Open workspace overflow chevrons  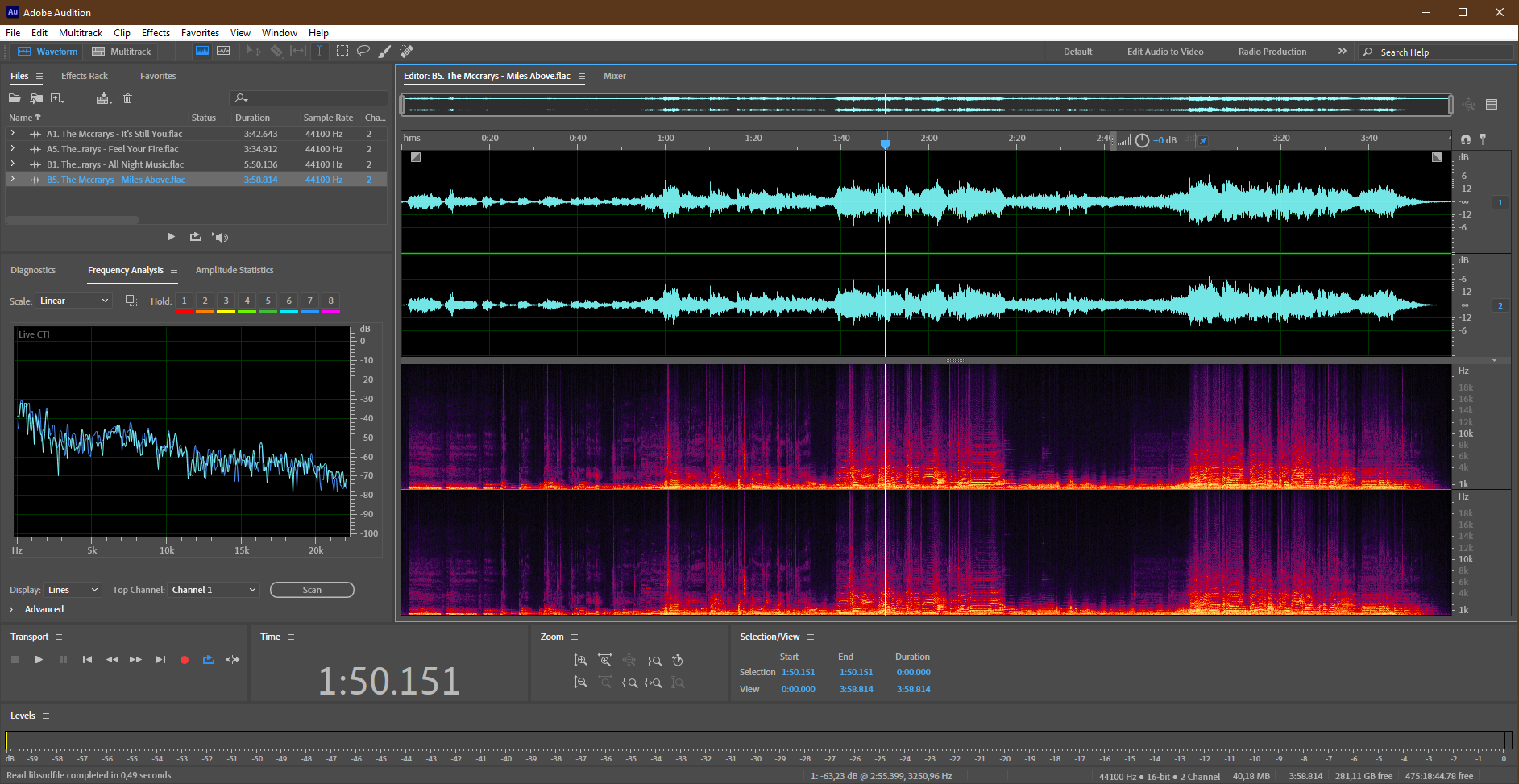click(1342, 51)
